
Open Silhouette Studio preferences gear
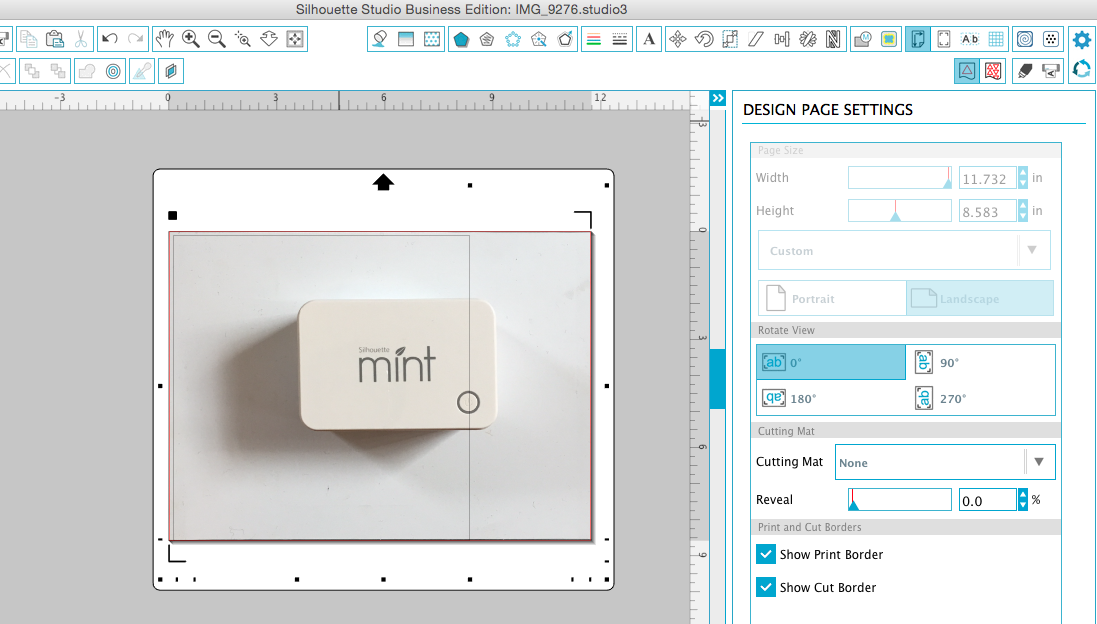pyautogui.click(x=1081, y=40)
